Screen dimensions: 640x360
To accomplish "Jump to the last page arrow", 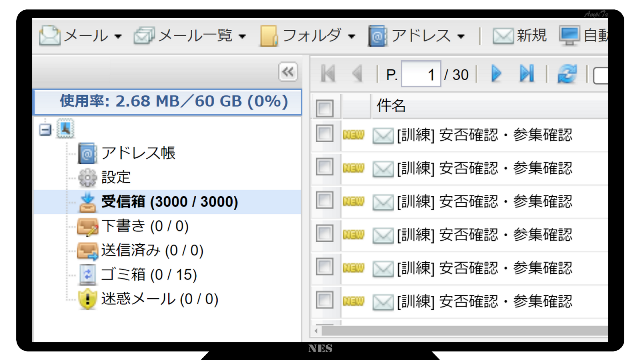I will tap(527, 74).
